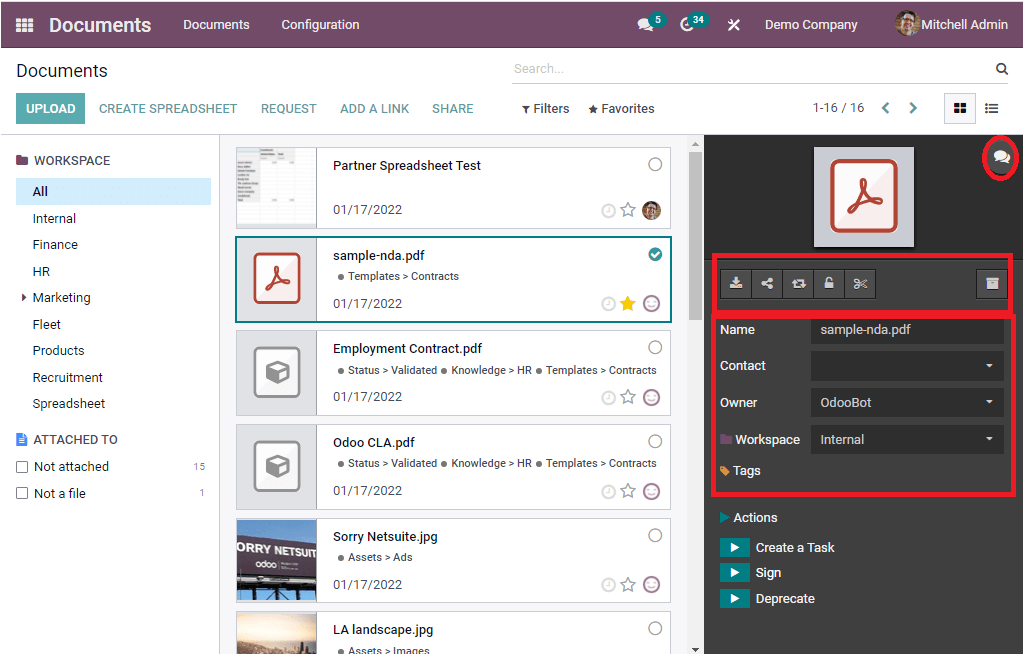Select the Sorry Netsuite.jpg record circle
The width and height of the screenshot is (1024, 655).
(655, 535)
